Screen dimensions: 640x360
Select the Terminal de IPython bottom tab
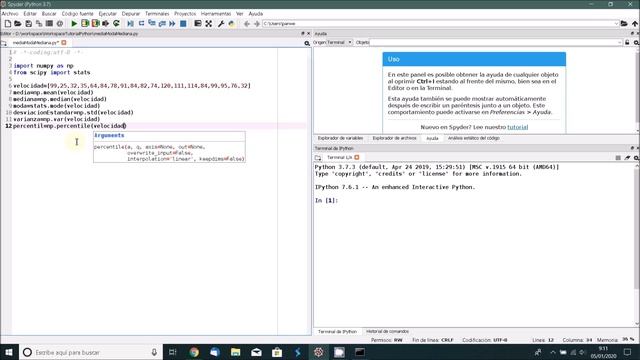point(338,331)
